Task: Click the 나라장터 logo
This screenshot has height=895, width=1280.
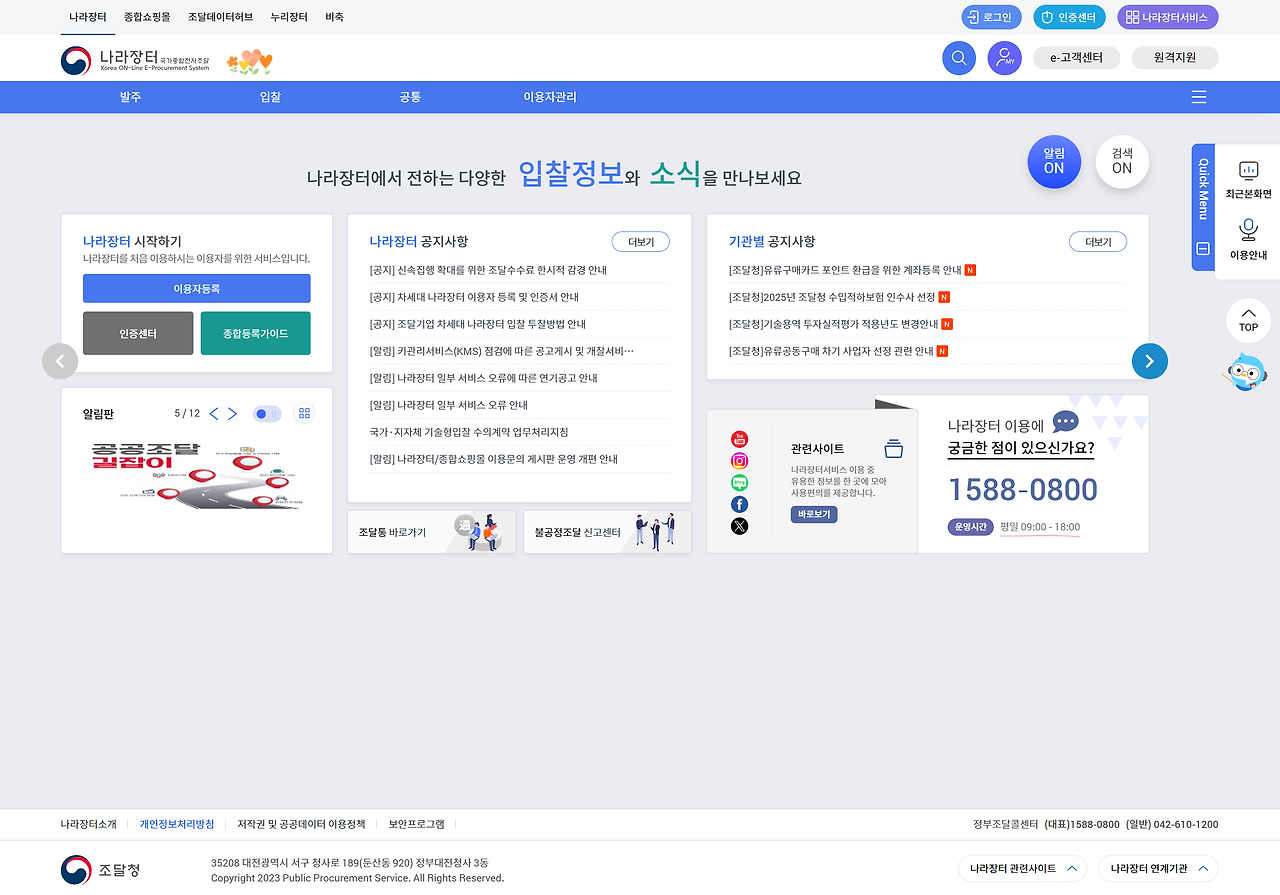Action: point(135,60)
